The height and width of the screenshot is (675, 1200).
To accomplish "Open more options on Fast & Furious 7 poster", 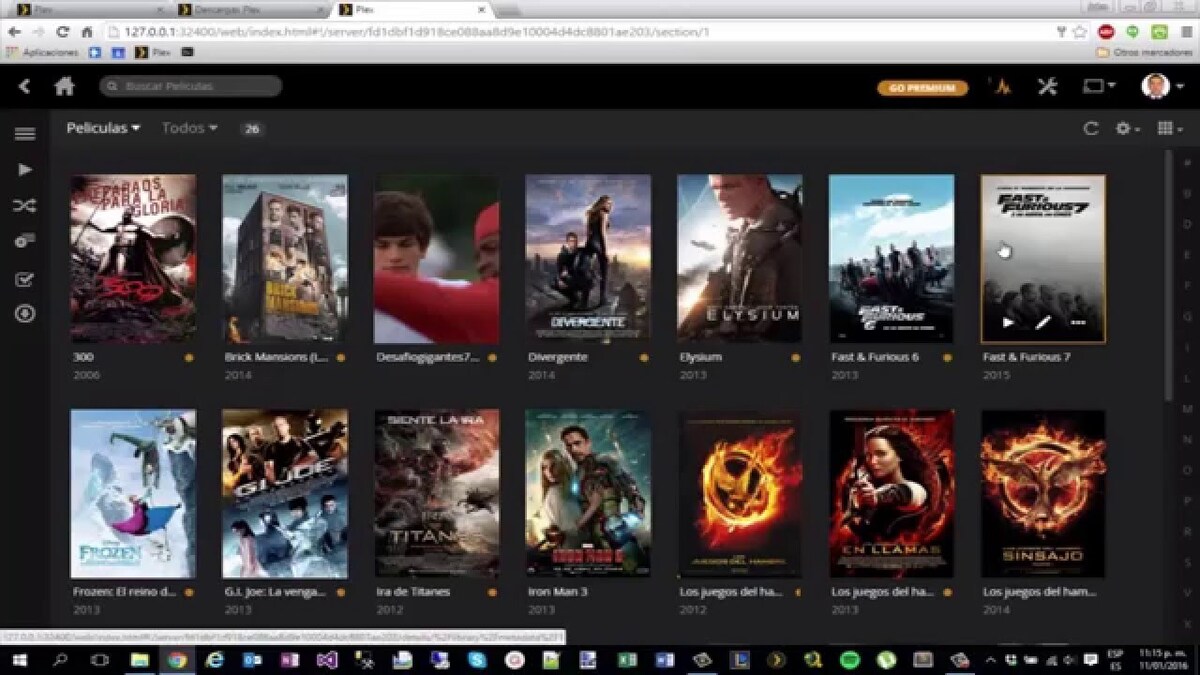I will point(1076,322).
